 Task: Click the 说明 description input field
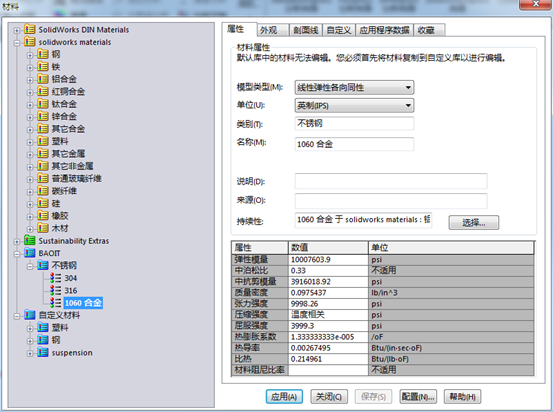(391, 181)
